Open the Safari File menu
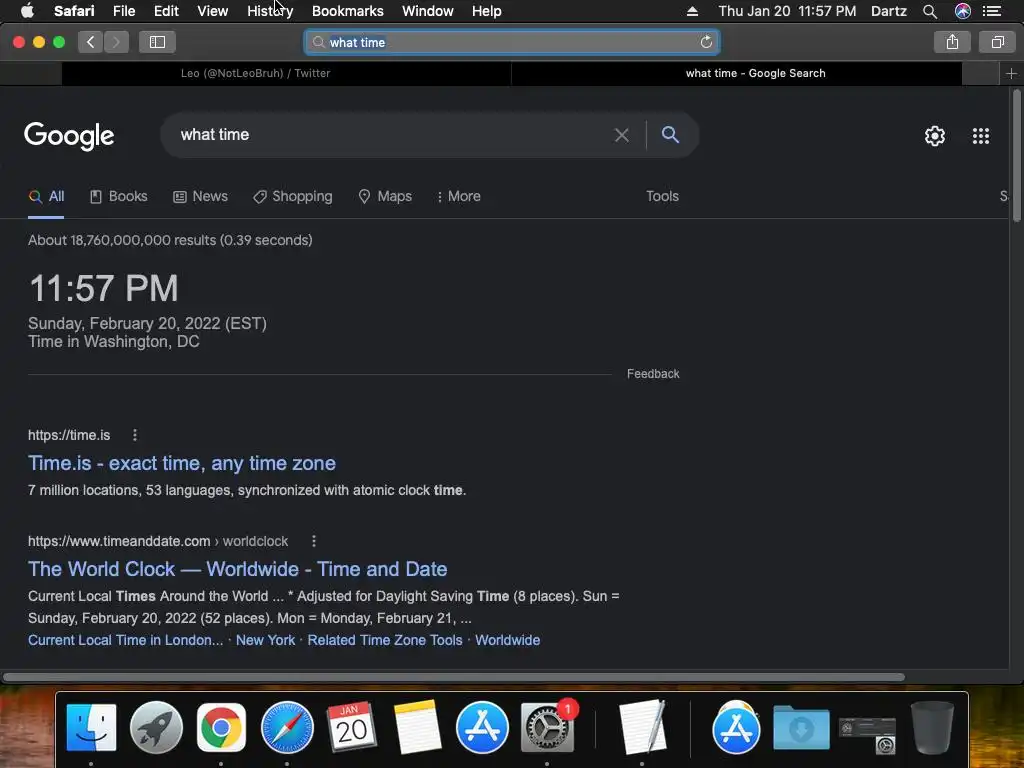The image size is (1024, 768). tap(123, 11)
